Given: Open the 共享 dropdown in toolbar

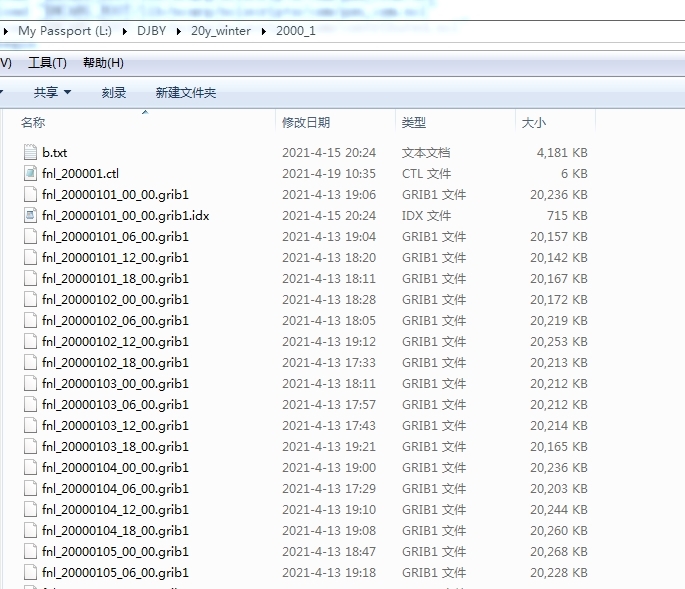Looking at the screenshot, I should click(x=52, y=92).
